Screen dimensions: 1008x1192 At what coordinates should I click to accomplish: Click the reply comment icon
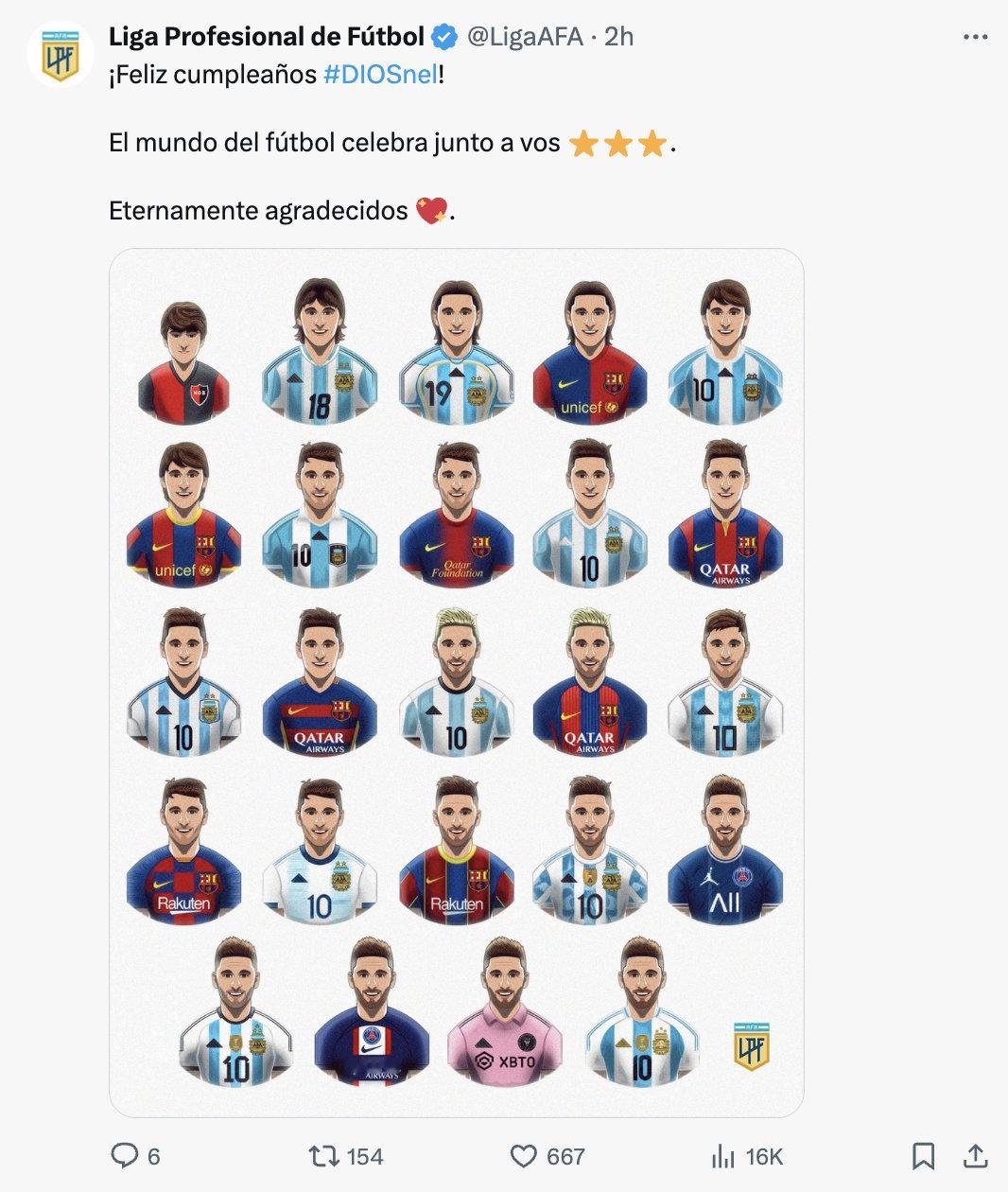pos(125,1155)
